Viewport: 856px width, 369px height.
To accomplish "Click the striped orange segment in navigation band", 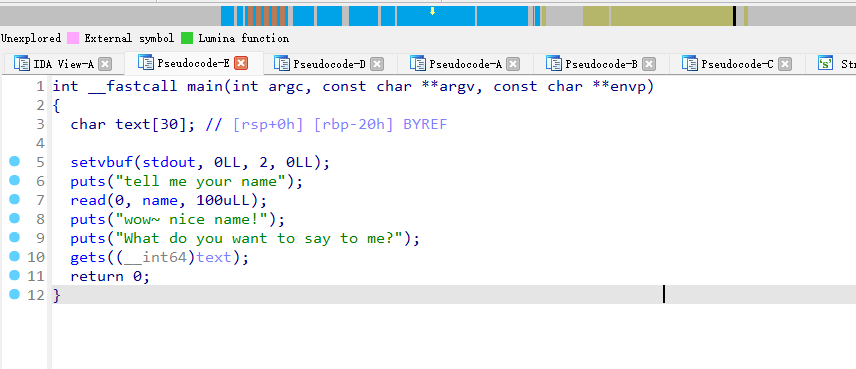I will [266, 16].
